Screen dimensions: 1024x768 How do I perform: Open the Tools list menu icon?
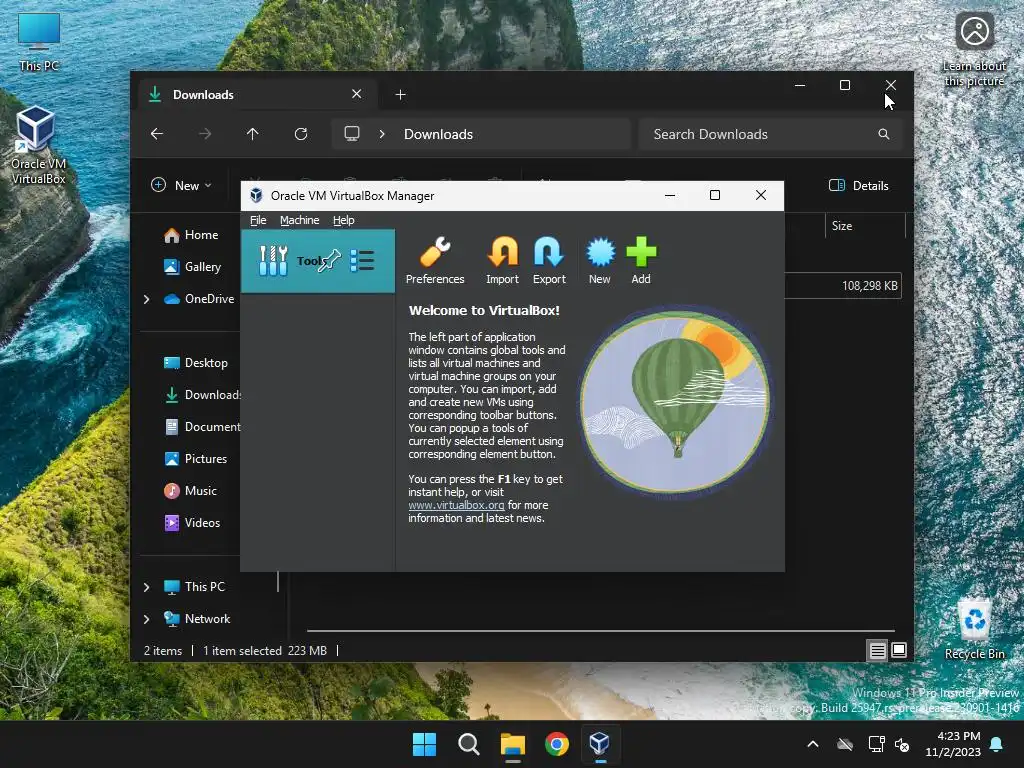[362, 261]
